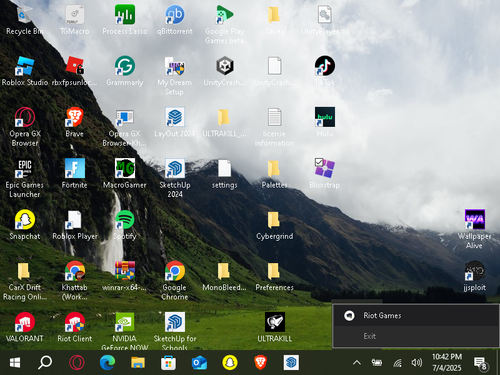This screenshot has height=375, width=500.
Task: Open SketchUp from the taskbar
Action: pyautogui.click(x=291, y=363)
